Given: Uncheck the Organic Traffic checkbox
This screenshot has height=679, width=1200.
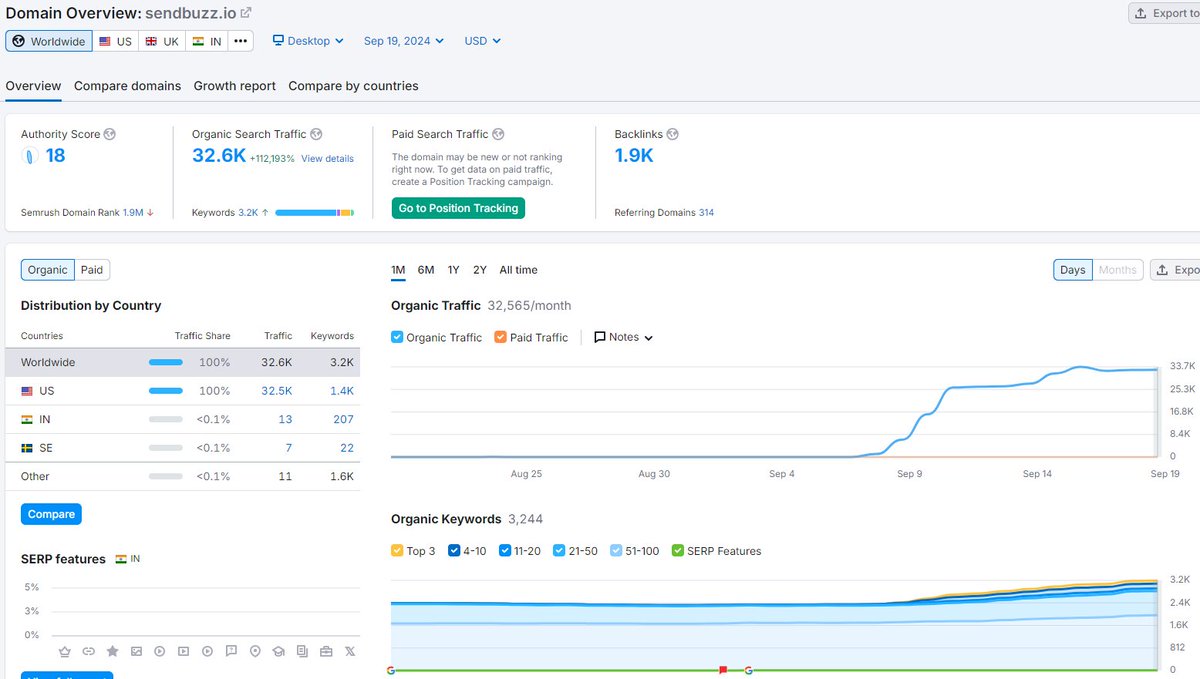Looking at the screenshot, I should [x=397, y=337].
